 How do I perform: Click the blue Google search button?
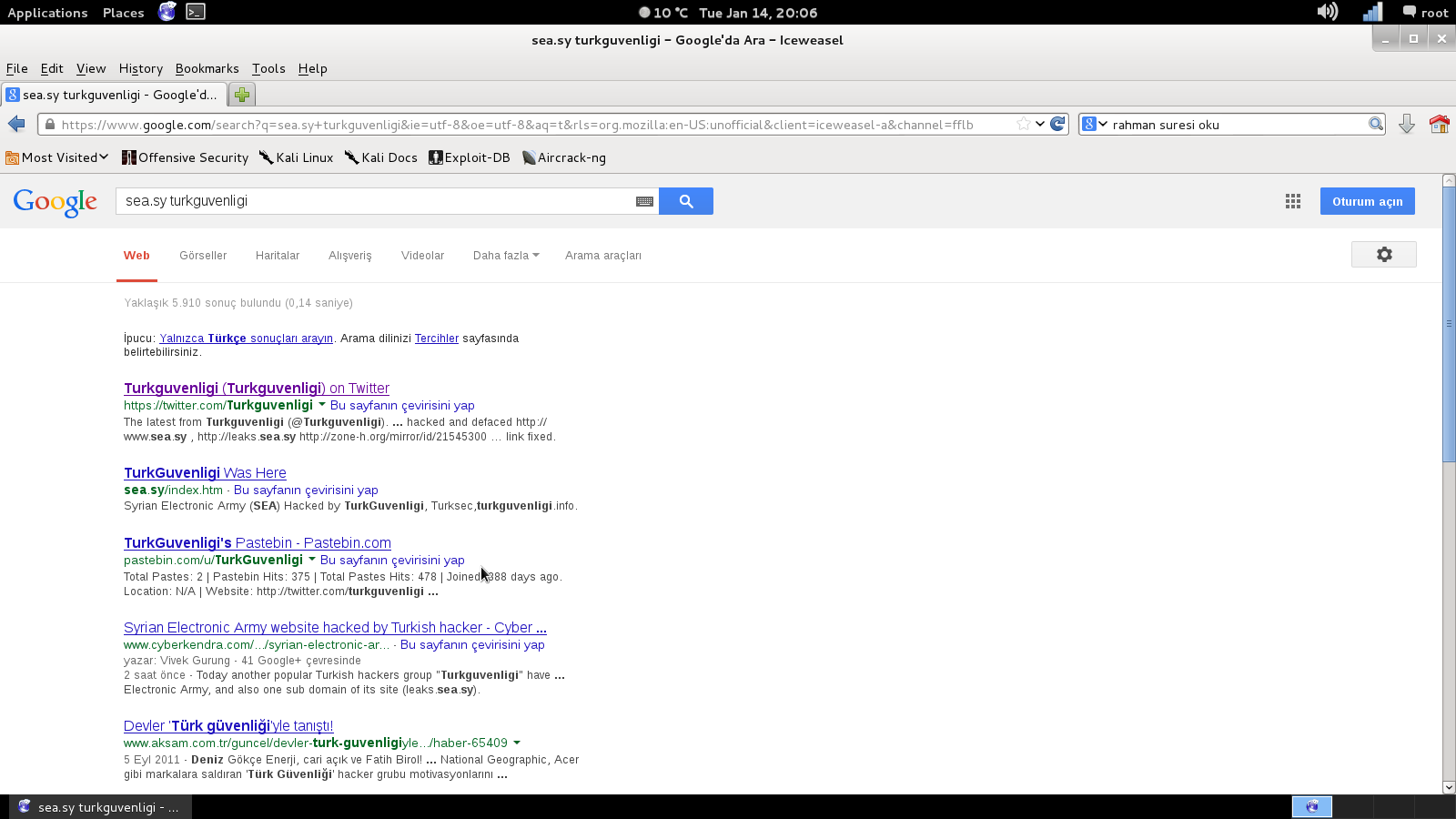686,201
